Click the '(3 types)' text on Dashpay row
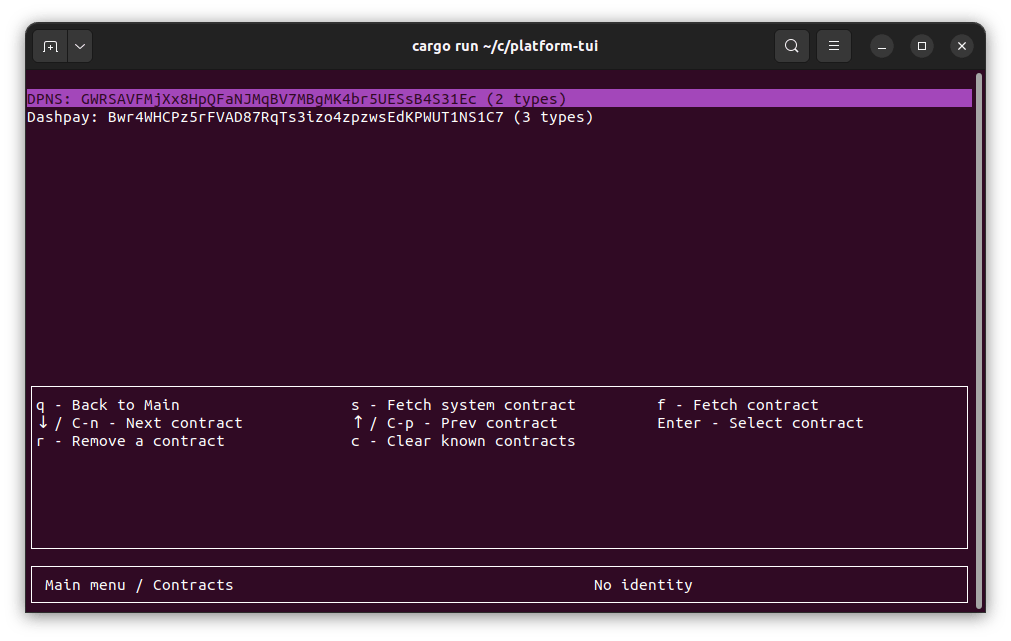The image size is (1011, 641). point(553,117)
